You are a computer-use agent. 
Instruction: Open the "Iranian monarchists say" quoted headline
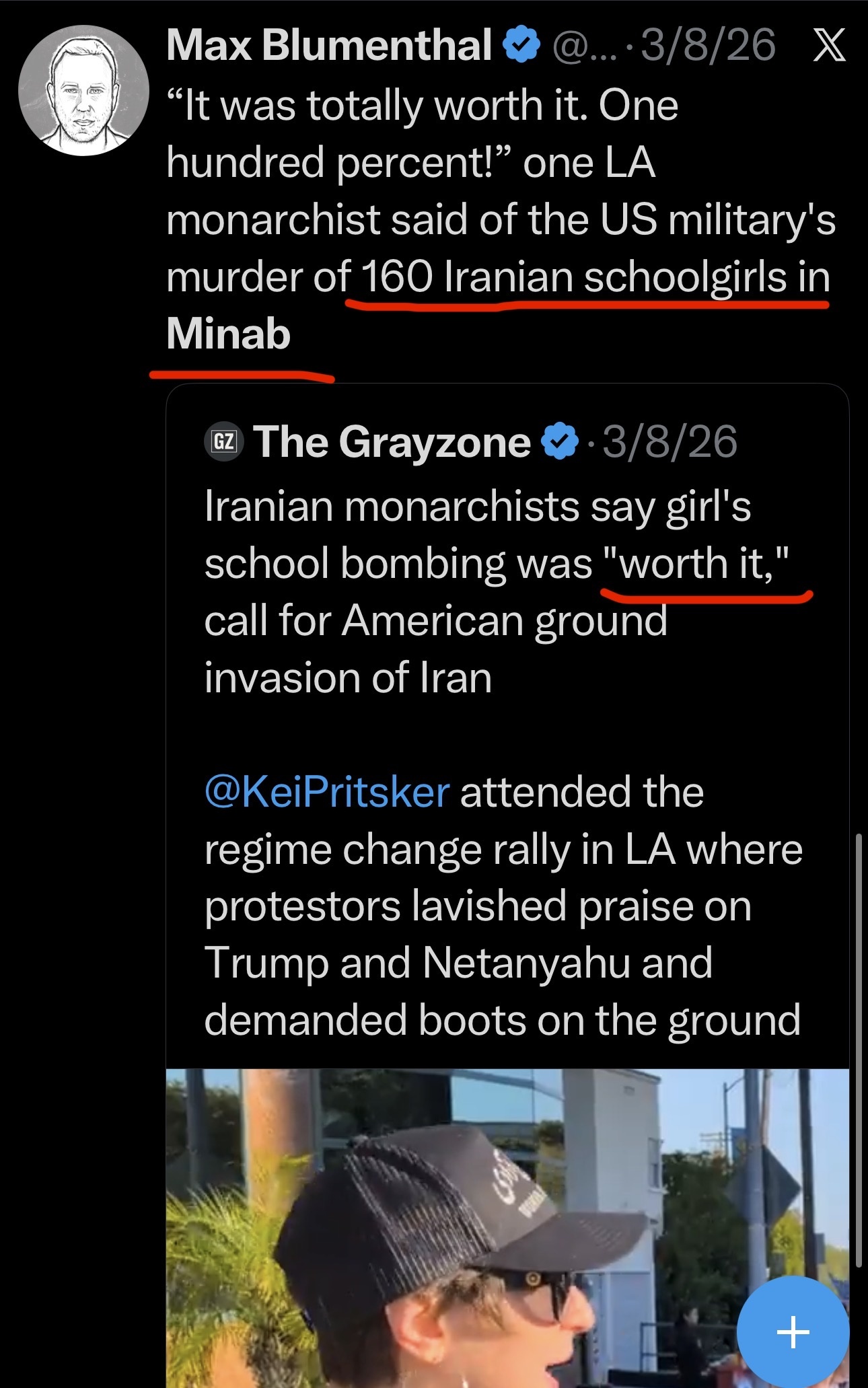pos(477,506)
